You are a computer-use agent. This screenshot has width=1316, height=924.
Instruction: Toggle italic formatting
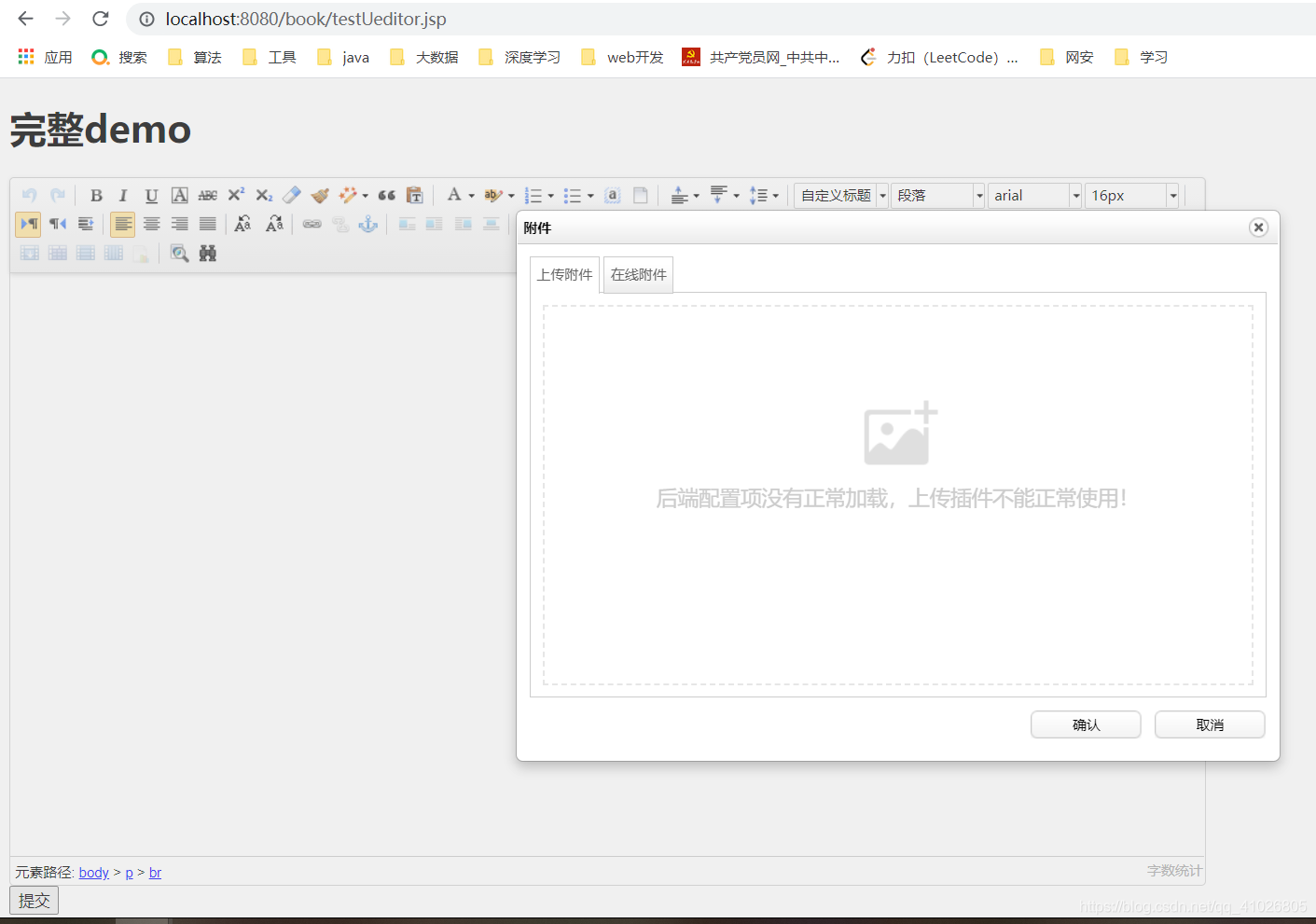tap(123, 196)
